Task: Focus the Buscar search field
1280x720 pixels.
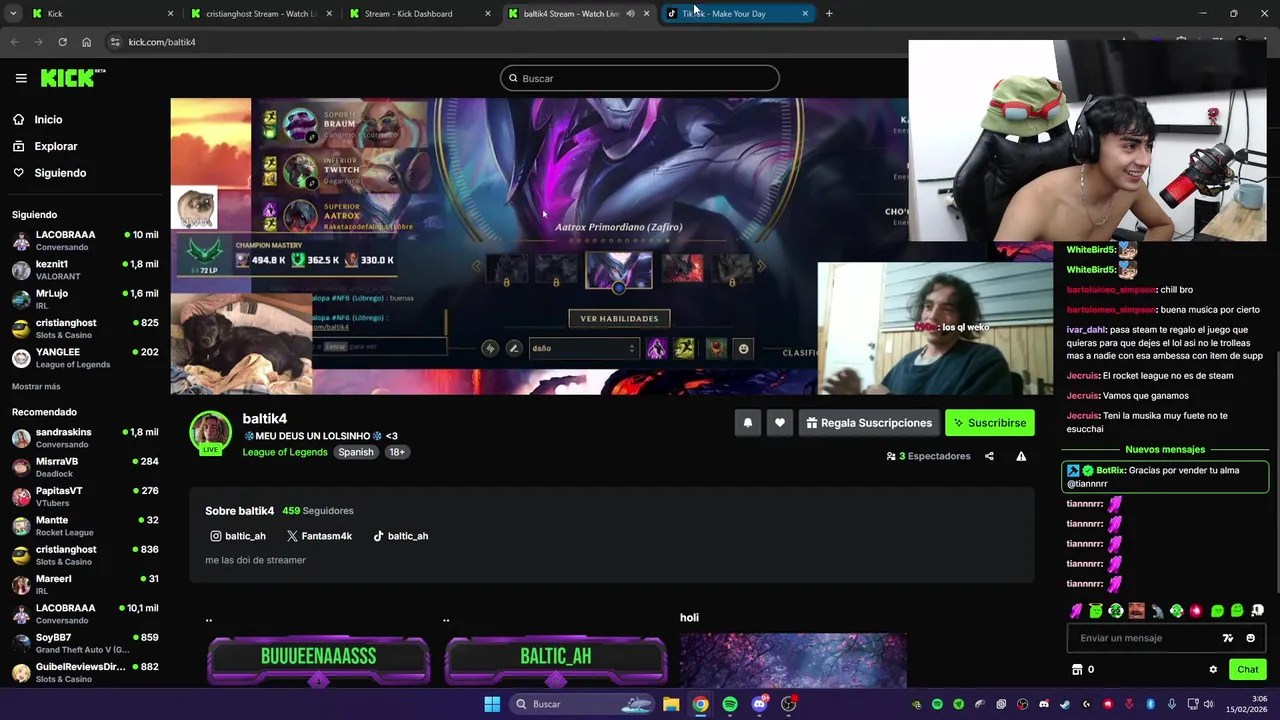Action: [x=640, y=78]
